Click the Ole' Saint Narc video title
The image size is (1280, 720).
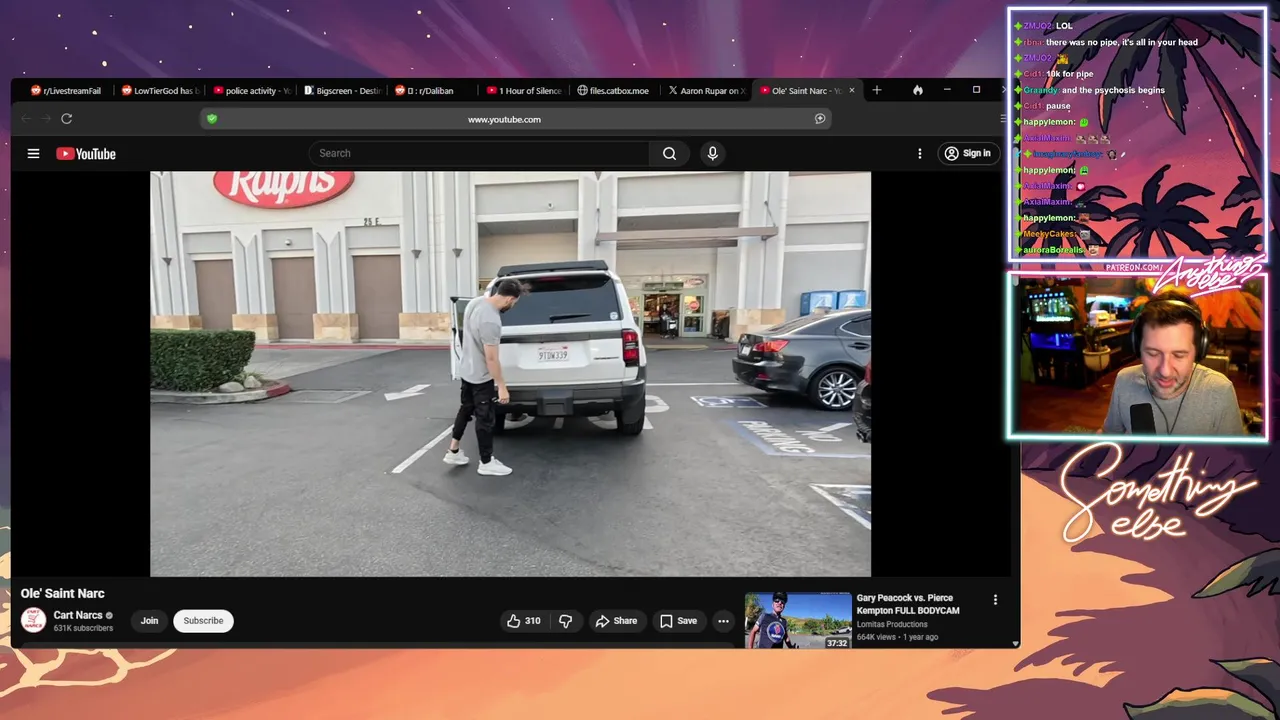point(63,593)
